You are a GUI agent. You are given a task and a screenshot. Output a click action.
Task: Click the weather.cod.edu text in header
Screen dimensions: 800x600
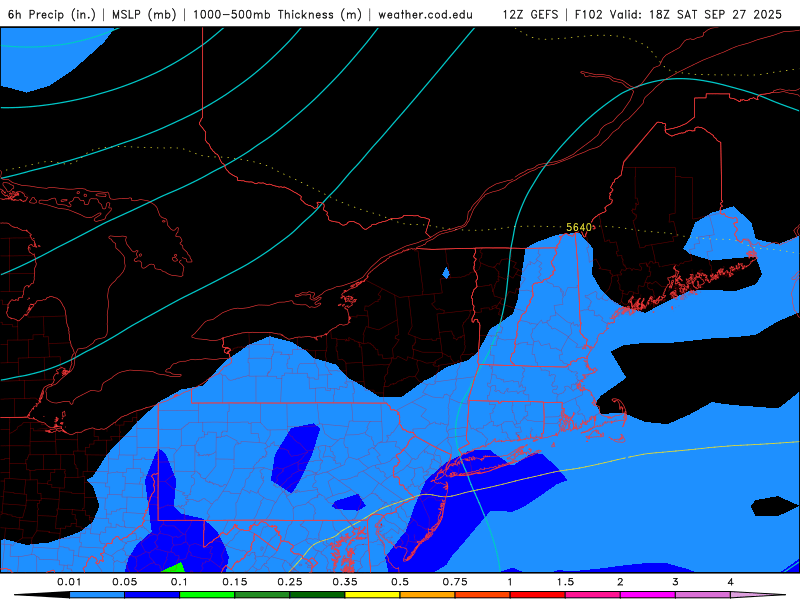426,15
